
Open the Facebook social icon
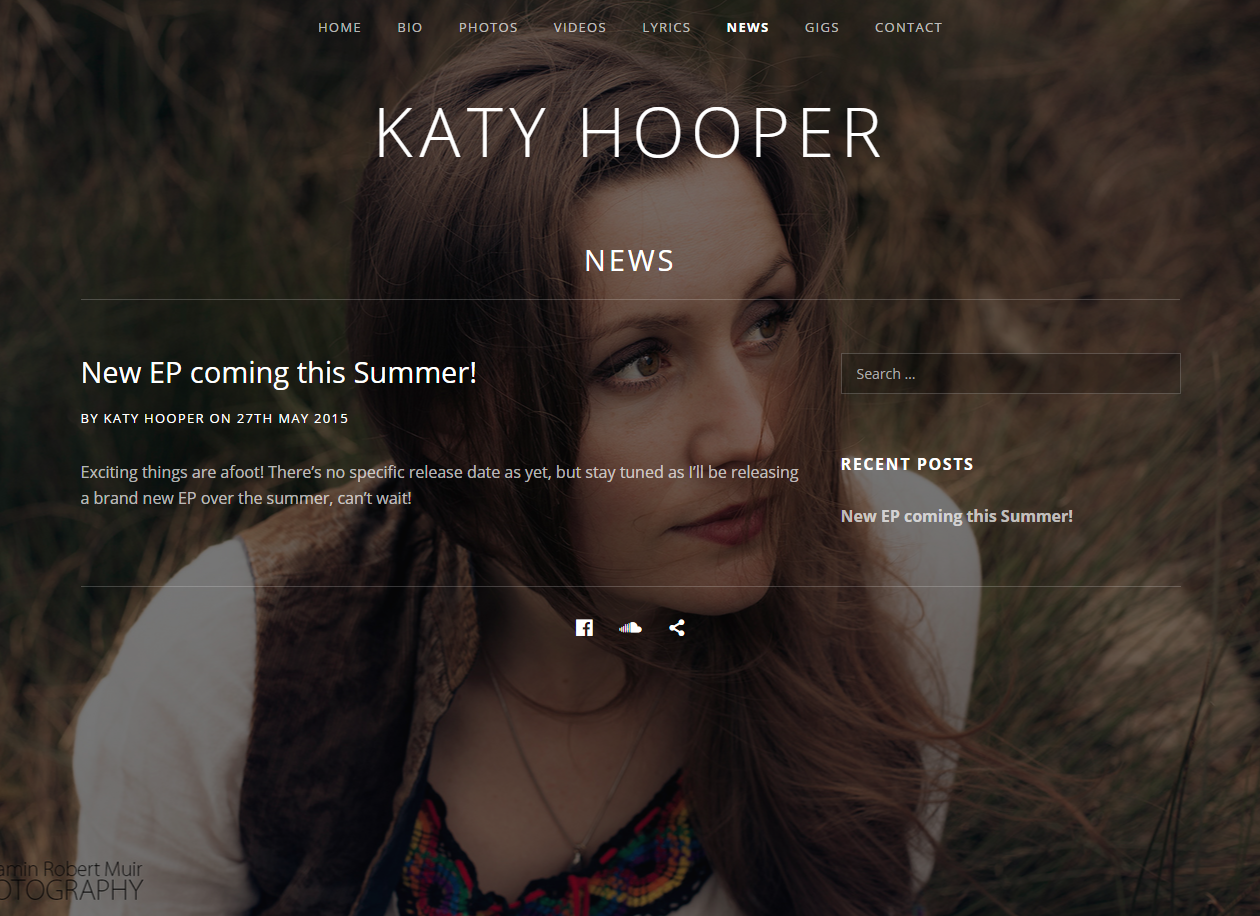click(584, 628)
